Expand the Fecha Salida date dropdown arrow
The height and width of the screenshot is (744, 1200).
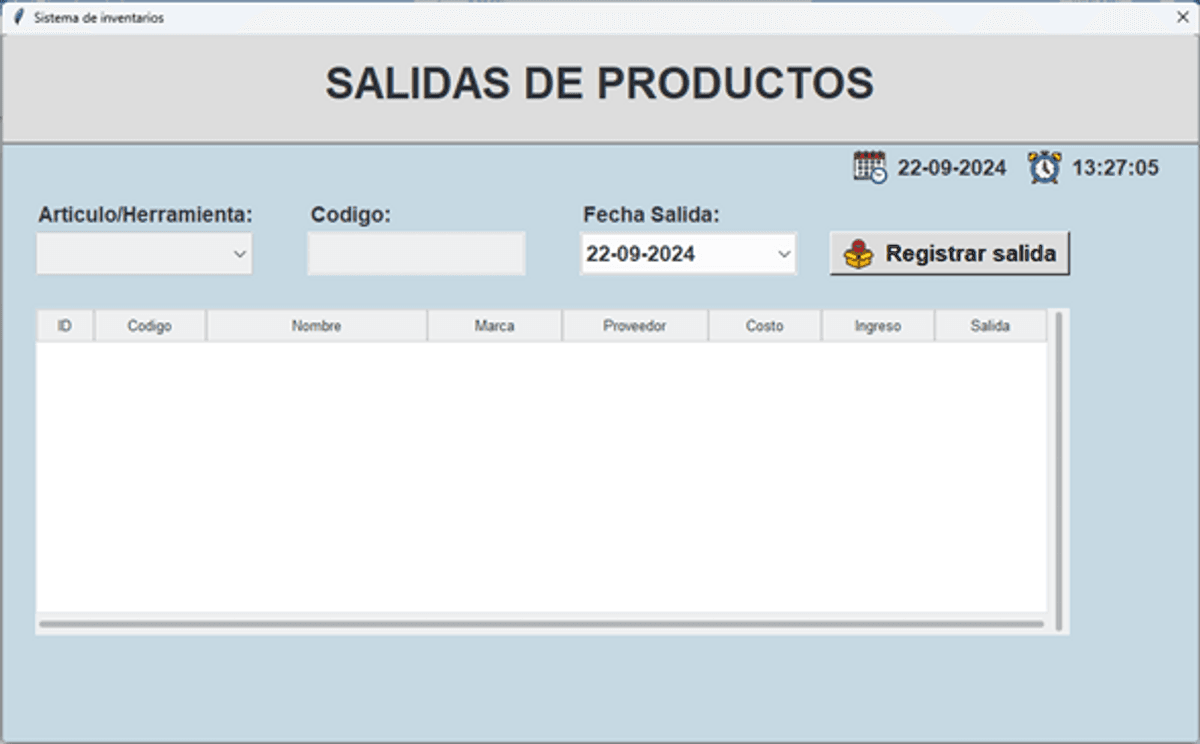784,254
